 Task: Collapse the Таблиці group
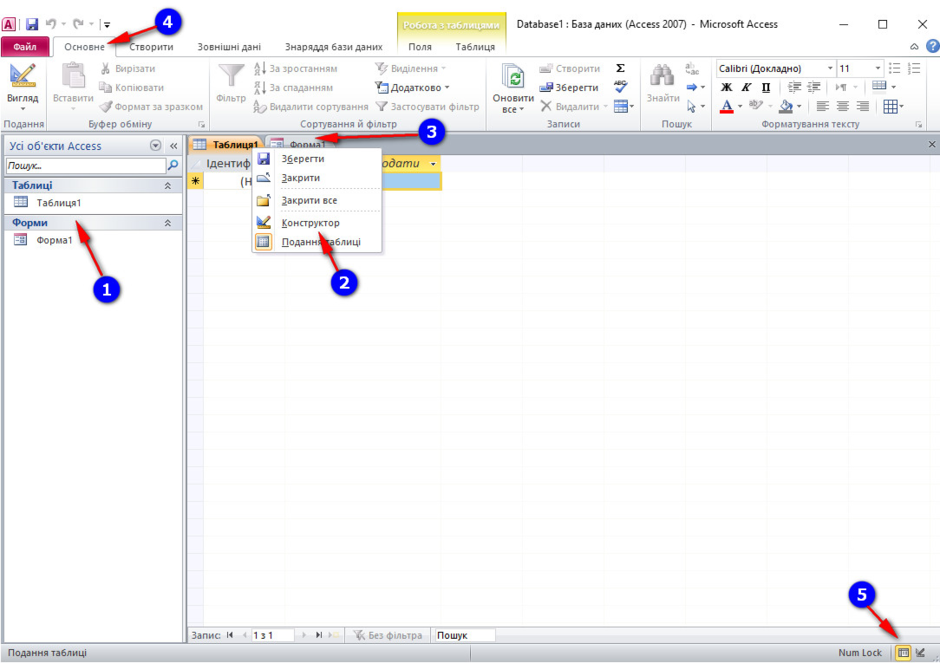[168, 186]
